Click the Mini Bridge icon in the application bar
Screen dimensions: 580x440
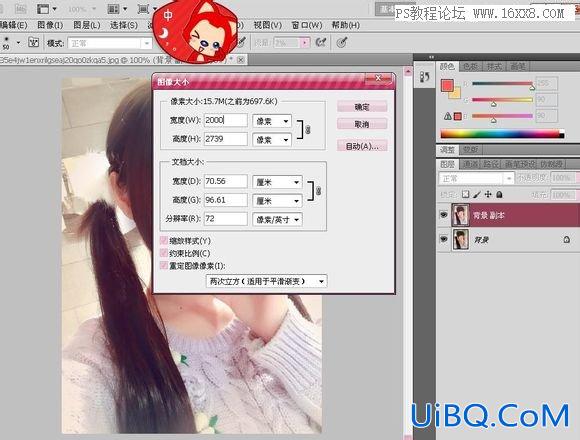(21, 9)
